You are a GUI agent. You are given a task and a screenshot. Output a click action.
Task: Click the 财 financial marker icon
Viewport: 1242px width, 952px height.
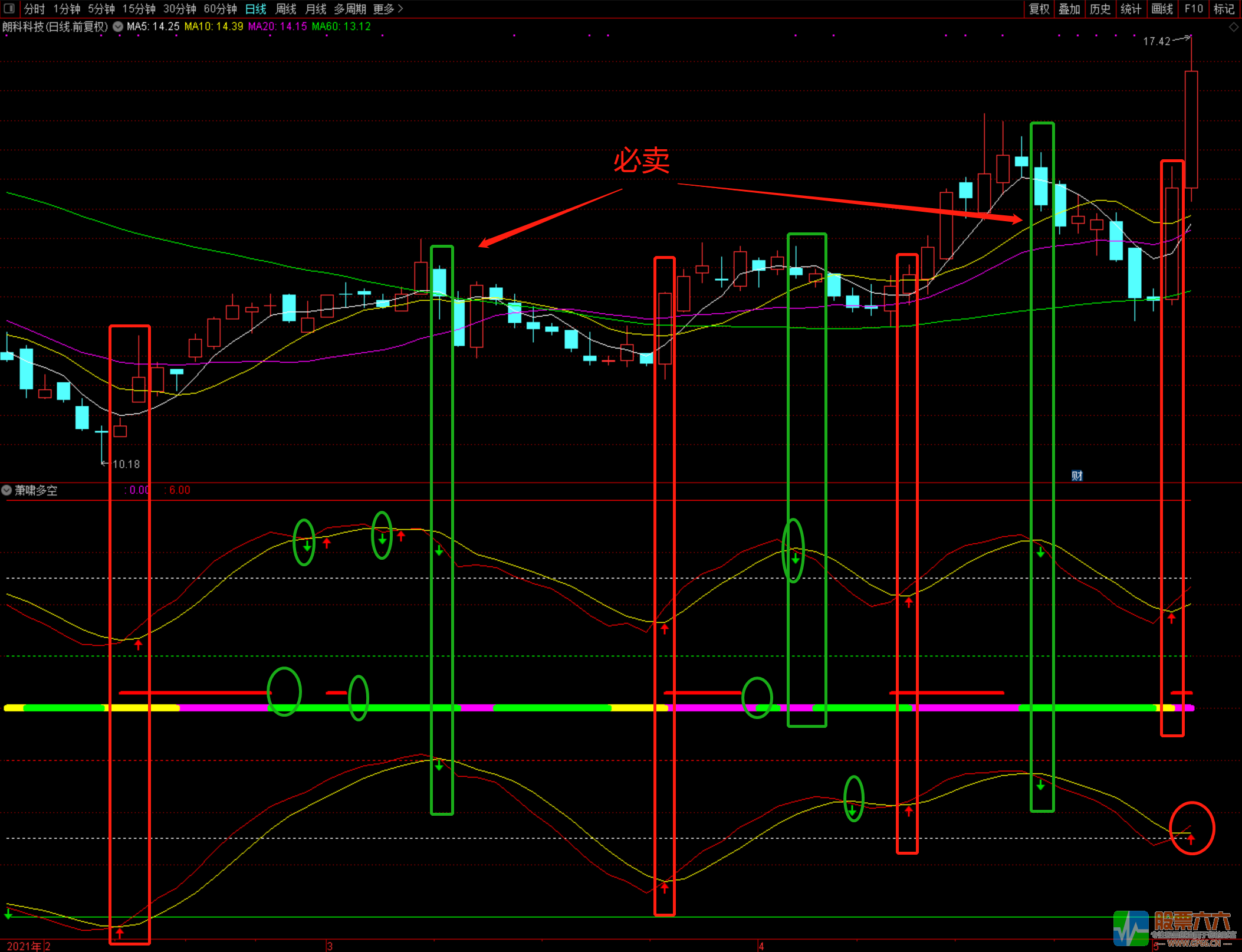tap(1077, 476)
